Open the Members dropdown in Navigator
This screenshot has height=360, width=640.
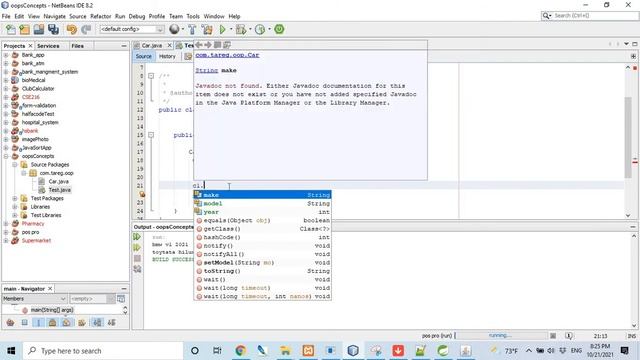tap(34, 299)
